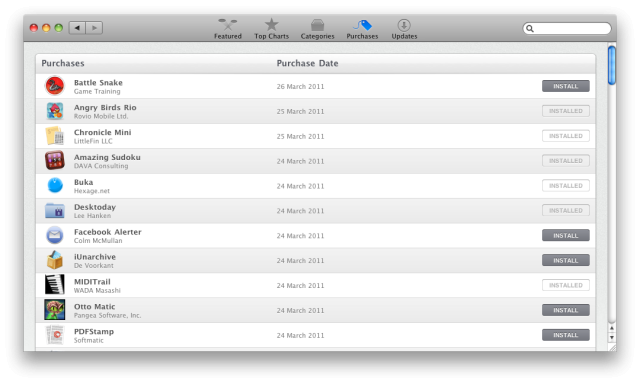
Task: Install Facebook Alerter
Action: tap(565, 235)
